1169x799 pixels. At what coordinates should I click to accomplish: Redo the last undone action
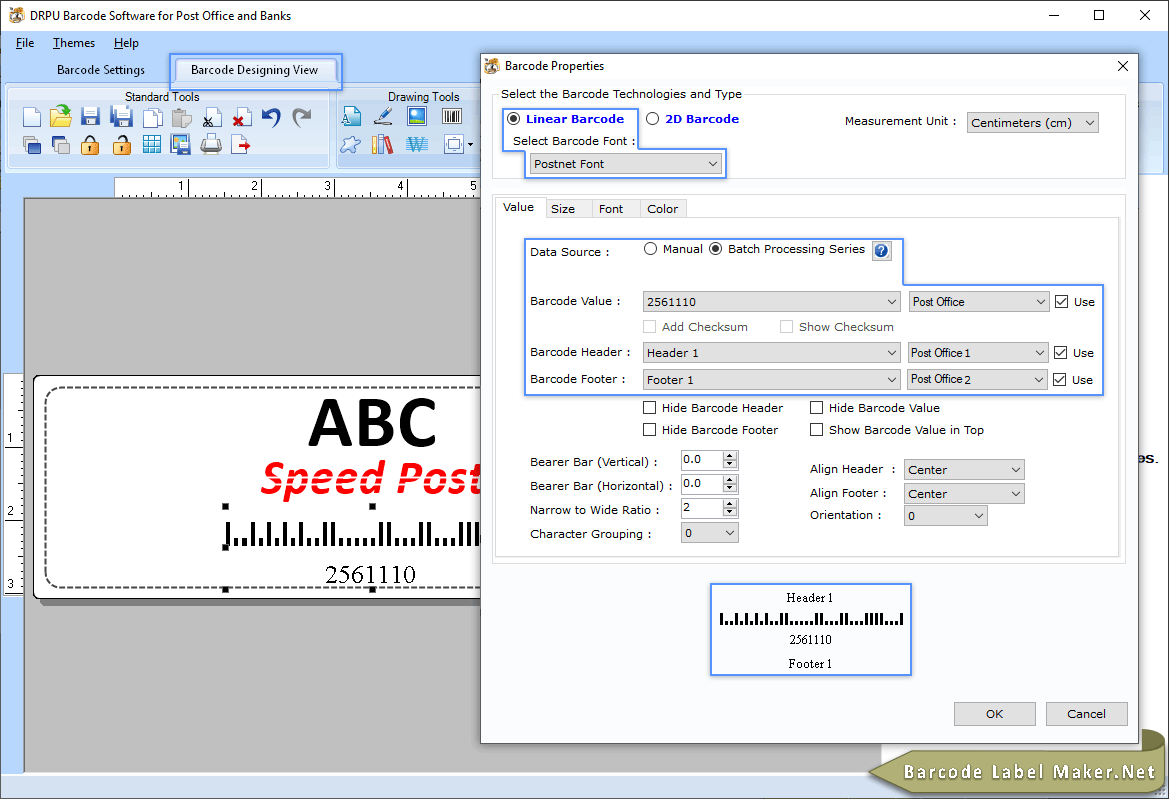point(302,117)
